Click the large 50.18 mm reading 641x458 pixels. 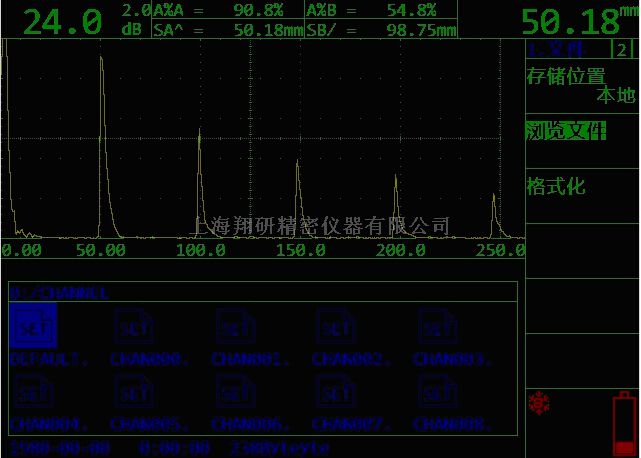pyautogui.click(x=580, y=20)
